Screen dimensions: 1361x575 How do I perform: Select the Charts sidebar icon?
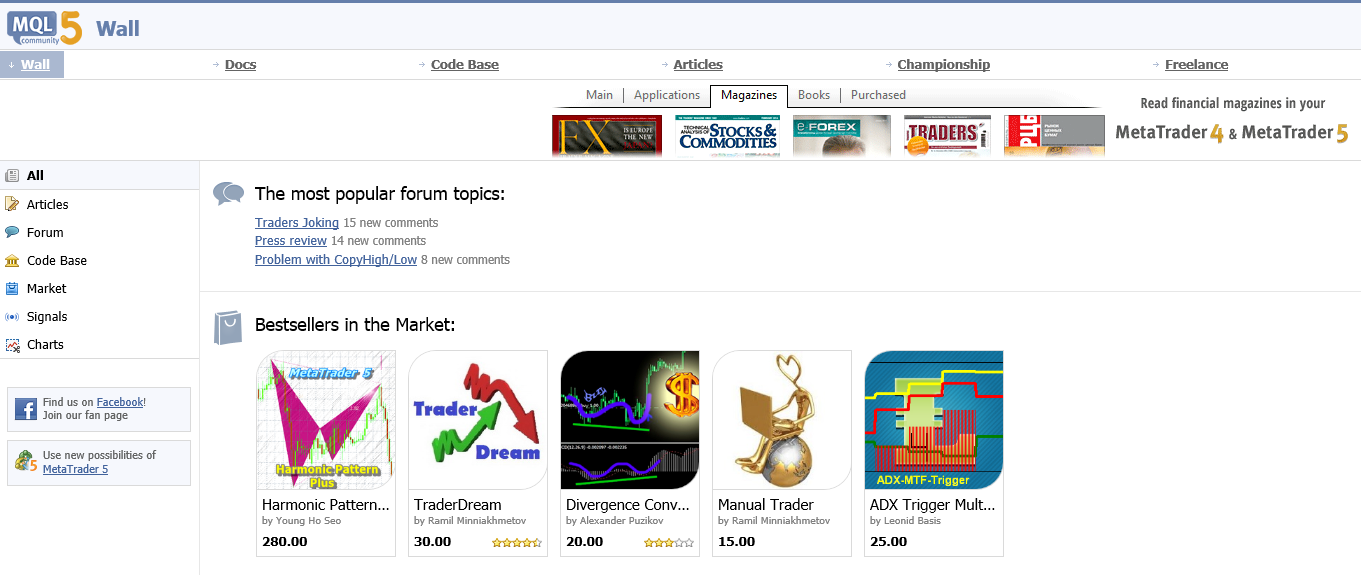(x=12, y=344)
